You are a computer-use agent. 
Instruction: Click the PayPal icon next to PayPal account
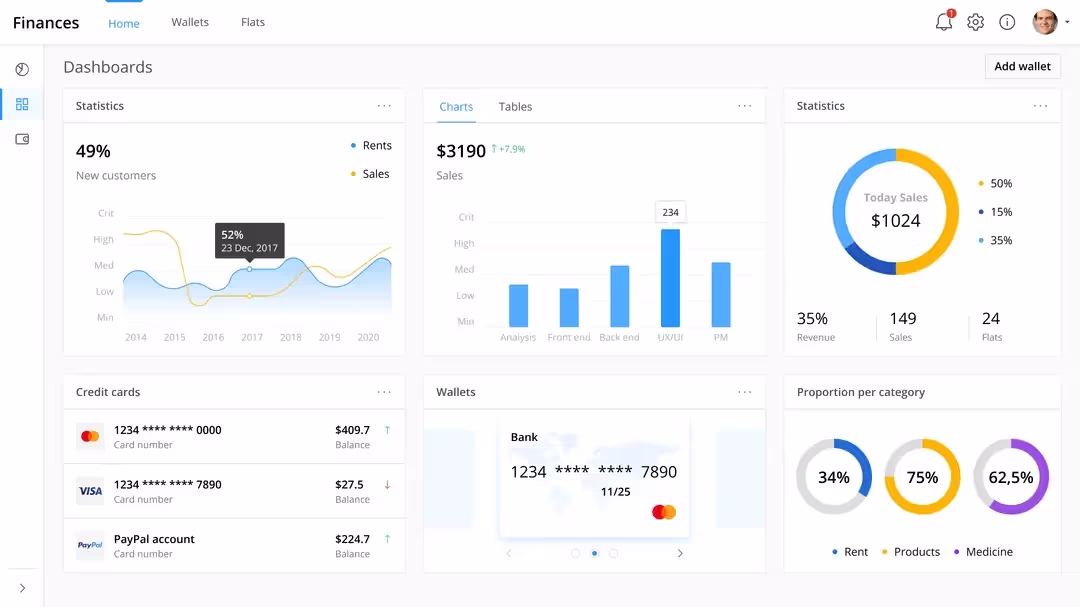click(x=90, y=544)
